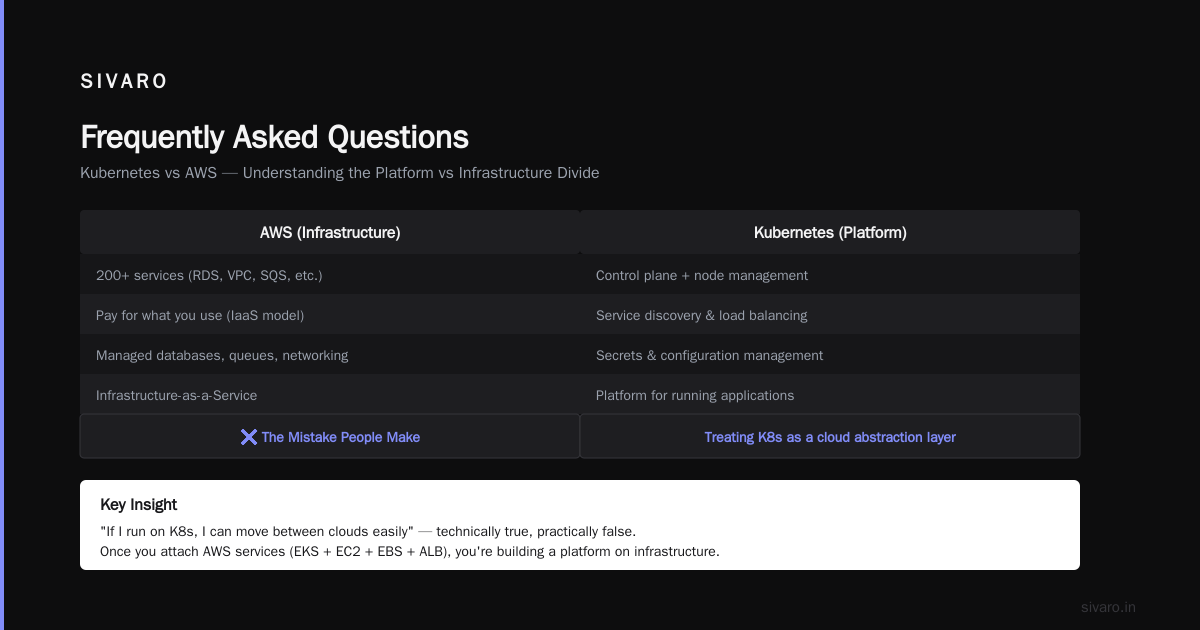Screen dimensions: 1200x630
Task: Select the Pay for what you use cell
Action: click(330, 315)
